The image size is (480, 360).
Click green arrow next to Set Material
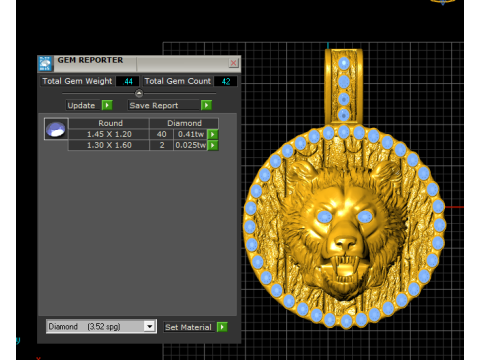pos(222,327)
